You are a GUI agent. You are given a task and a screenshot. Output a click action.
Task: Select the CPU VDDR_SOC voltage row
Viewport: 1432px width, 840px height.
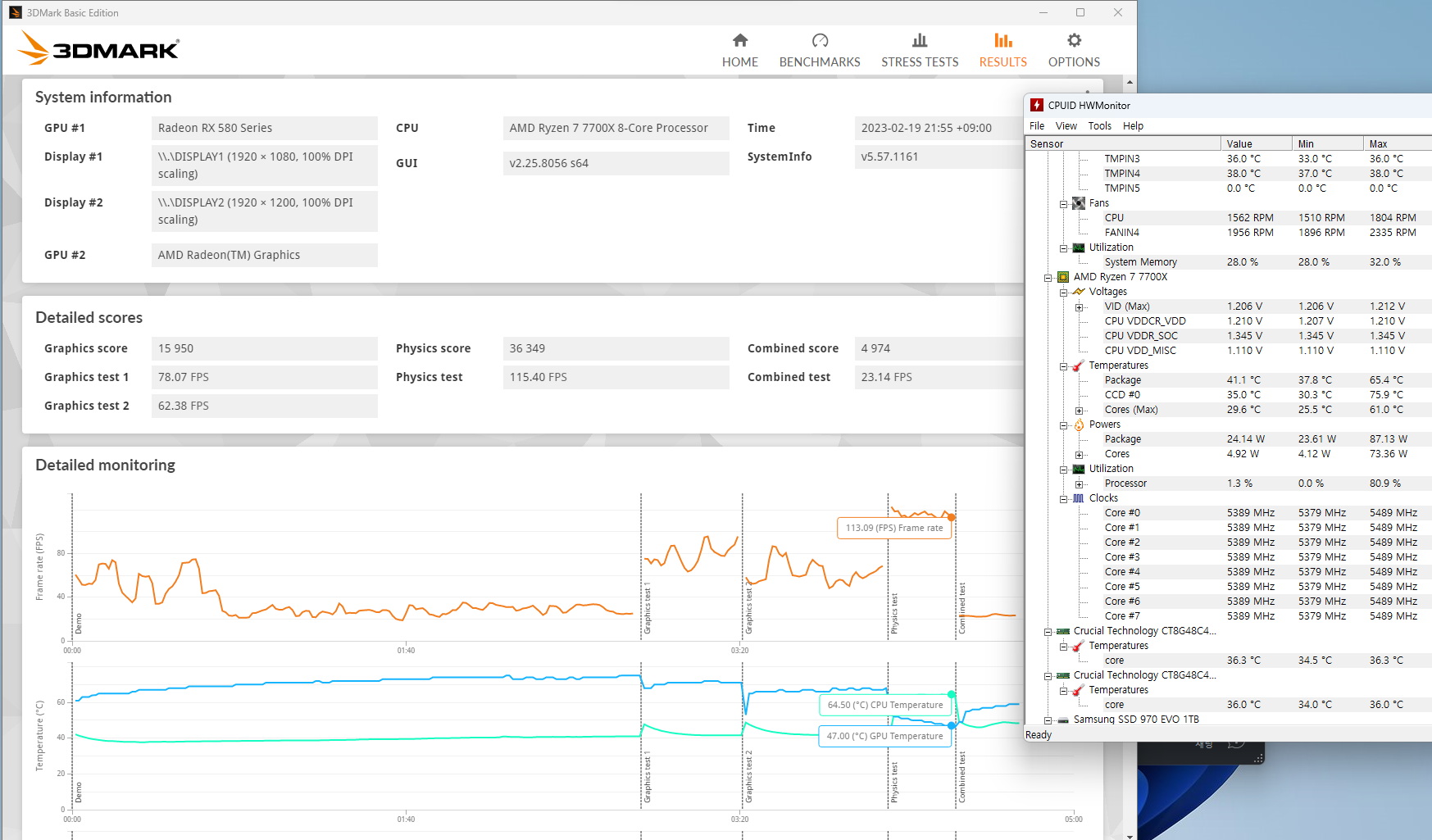coord(1229,336)
